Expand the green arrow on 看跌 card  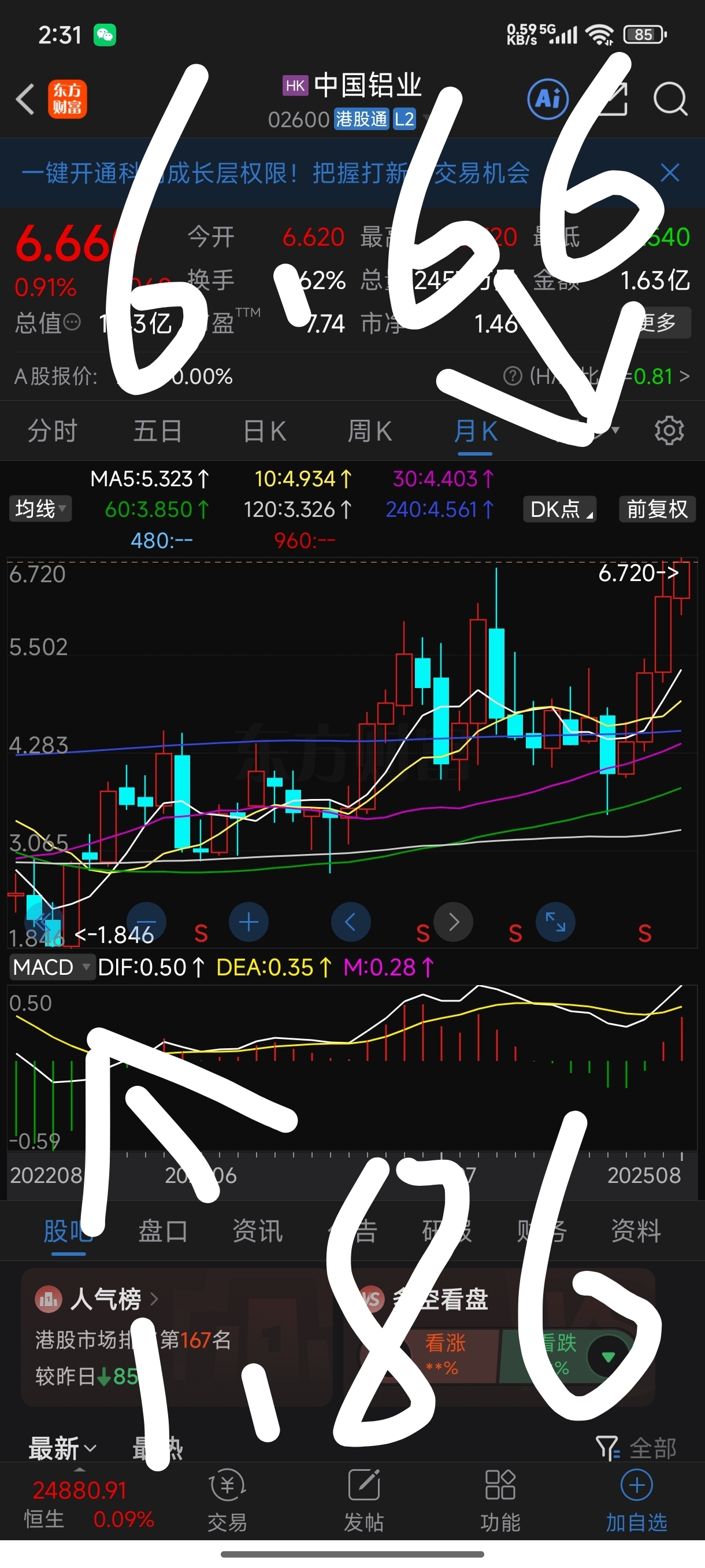(x=608, y=1357)
